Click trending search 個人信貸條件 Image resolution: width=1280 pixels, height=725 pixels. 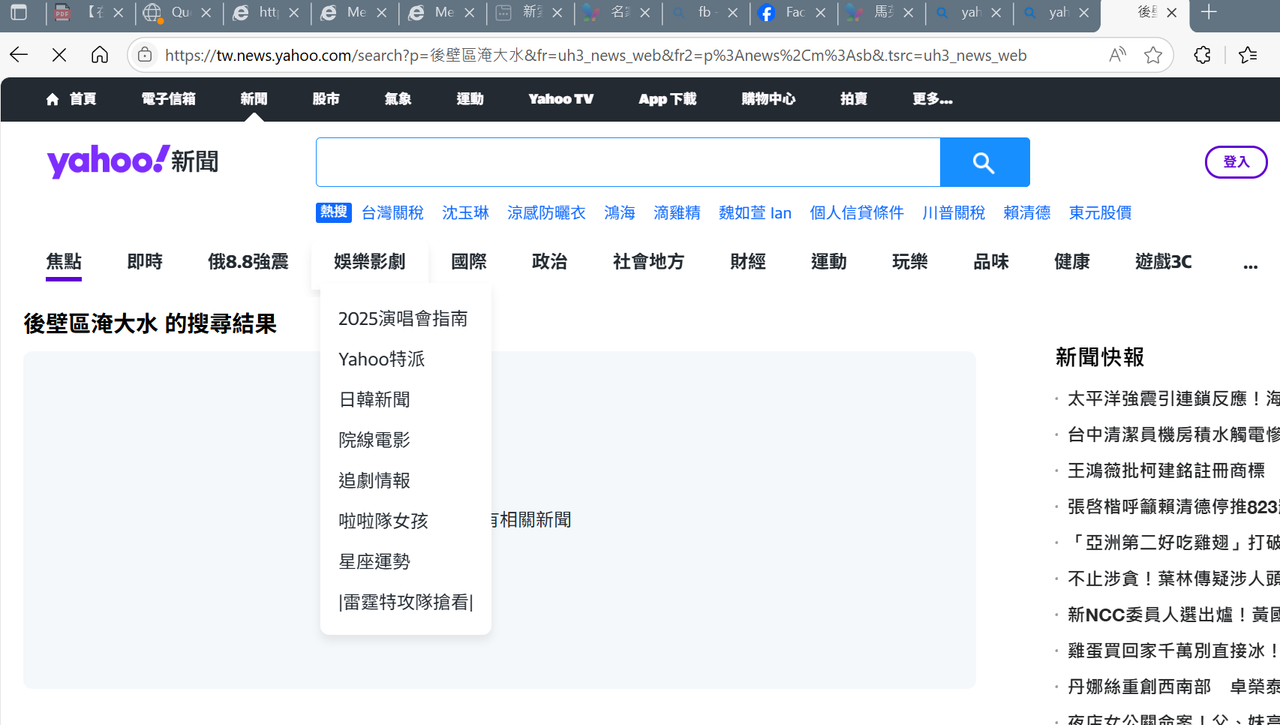click(x=857, y=213)
